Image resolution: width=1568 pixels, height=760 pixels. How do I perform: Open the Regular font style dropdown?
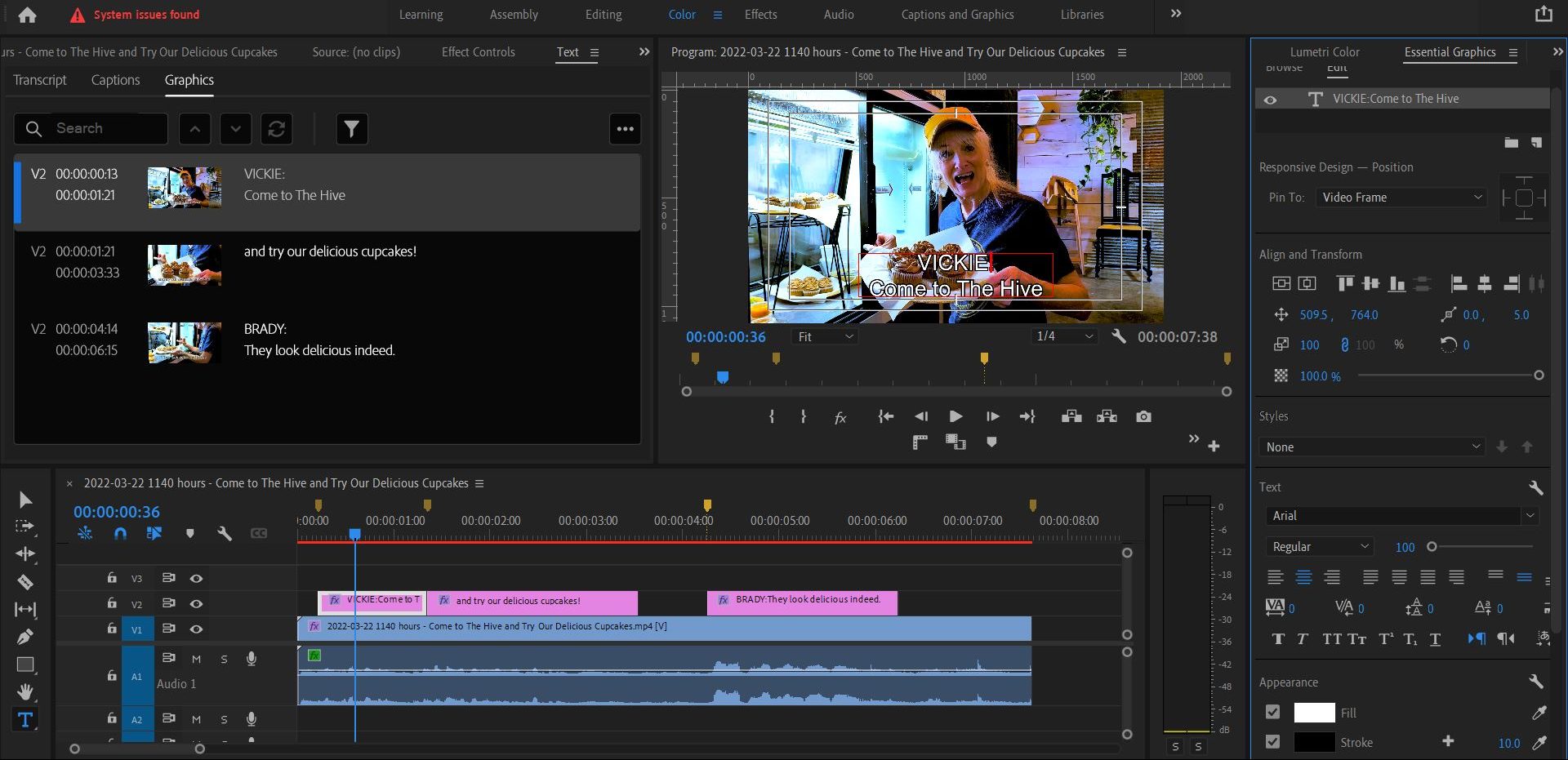(1320, 547)
